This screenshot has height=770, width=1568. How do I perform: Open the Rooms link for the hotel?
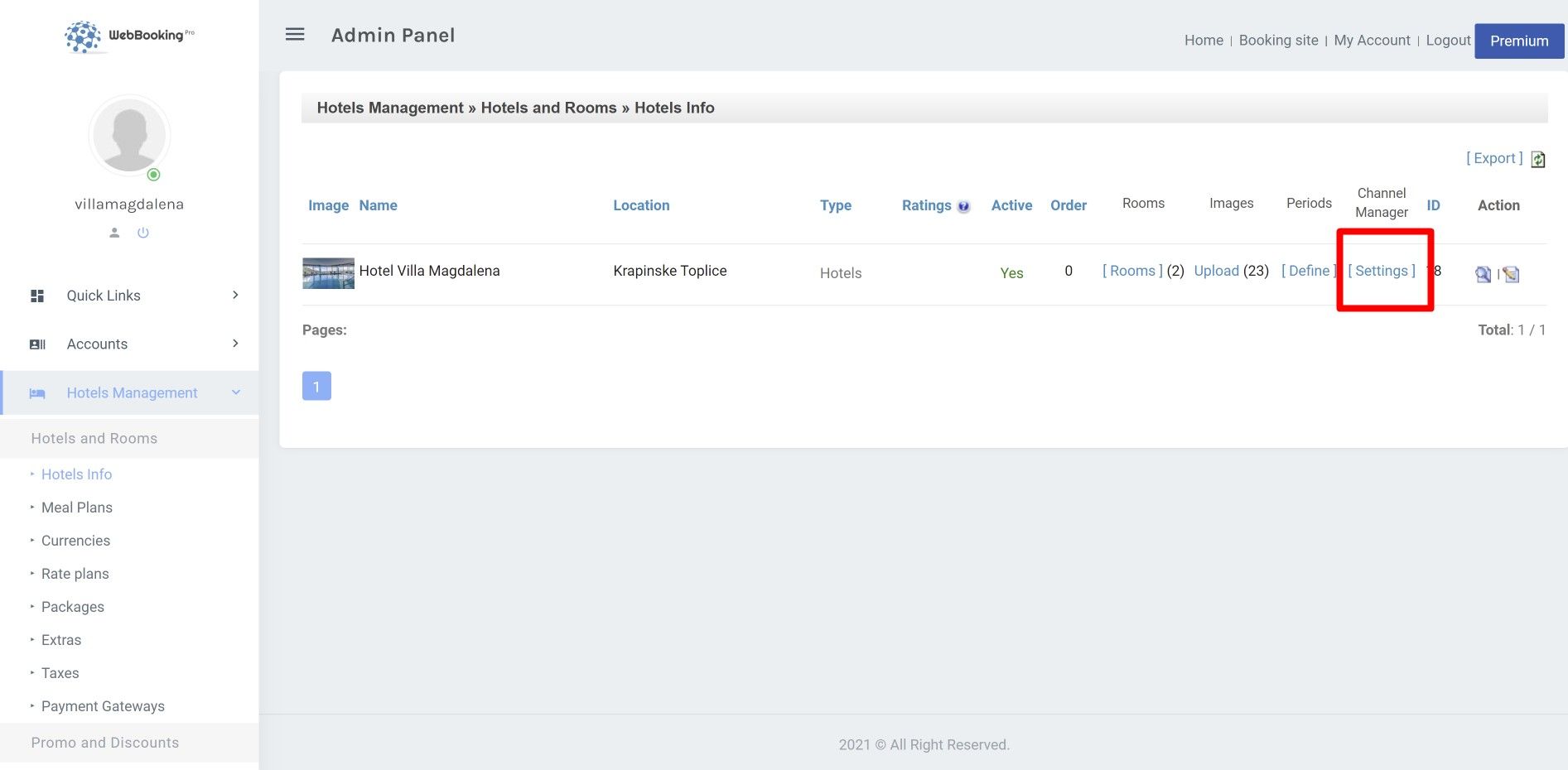point(1132,271)
